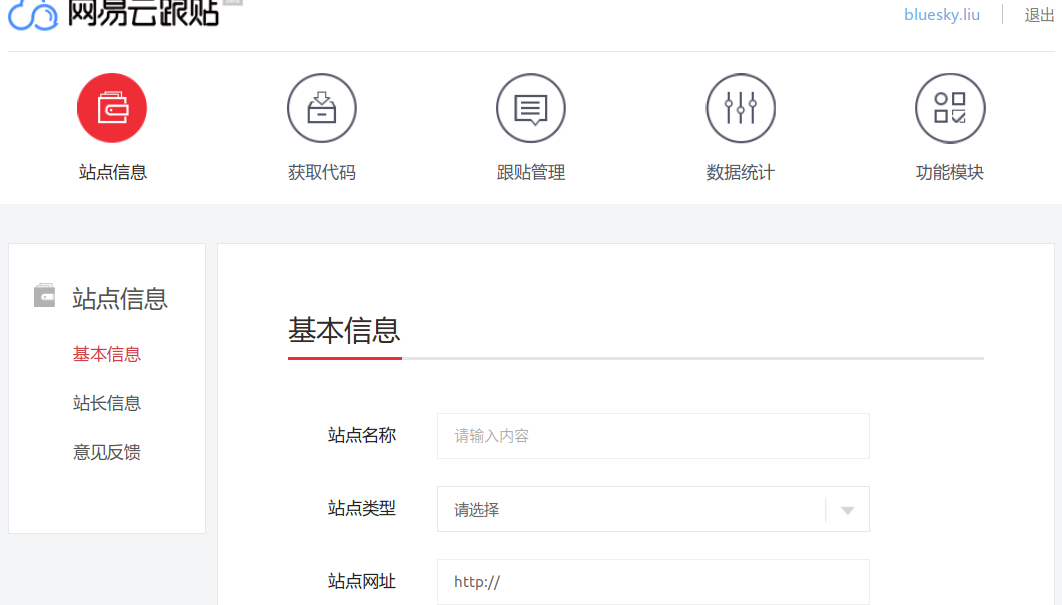This screenshot has height=605, width=1062.
Task: Open the 跟贴管理 comment management icon
Action: (x=531, y=108)
